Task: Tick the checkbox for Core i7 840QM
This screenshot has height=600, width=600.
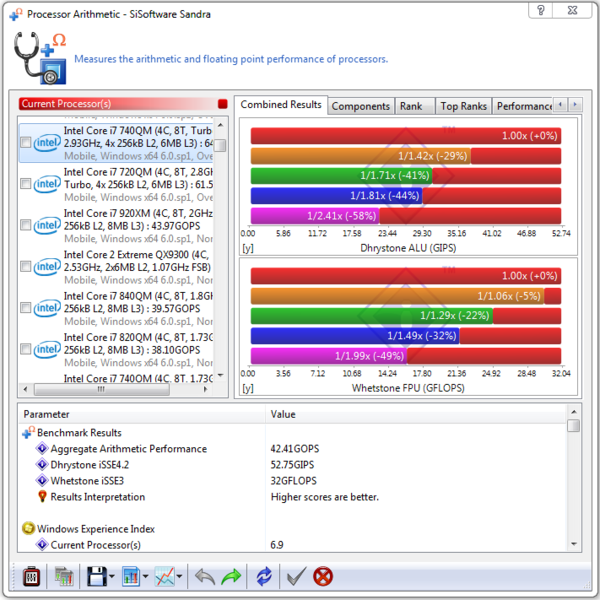Action: [x=26, y=308]
